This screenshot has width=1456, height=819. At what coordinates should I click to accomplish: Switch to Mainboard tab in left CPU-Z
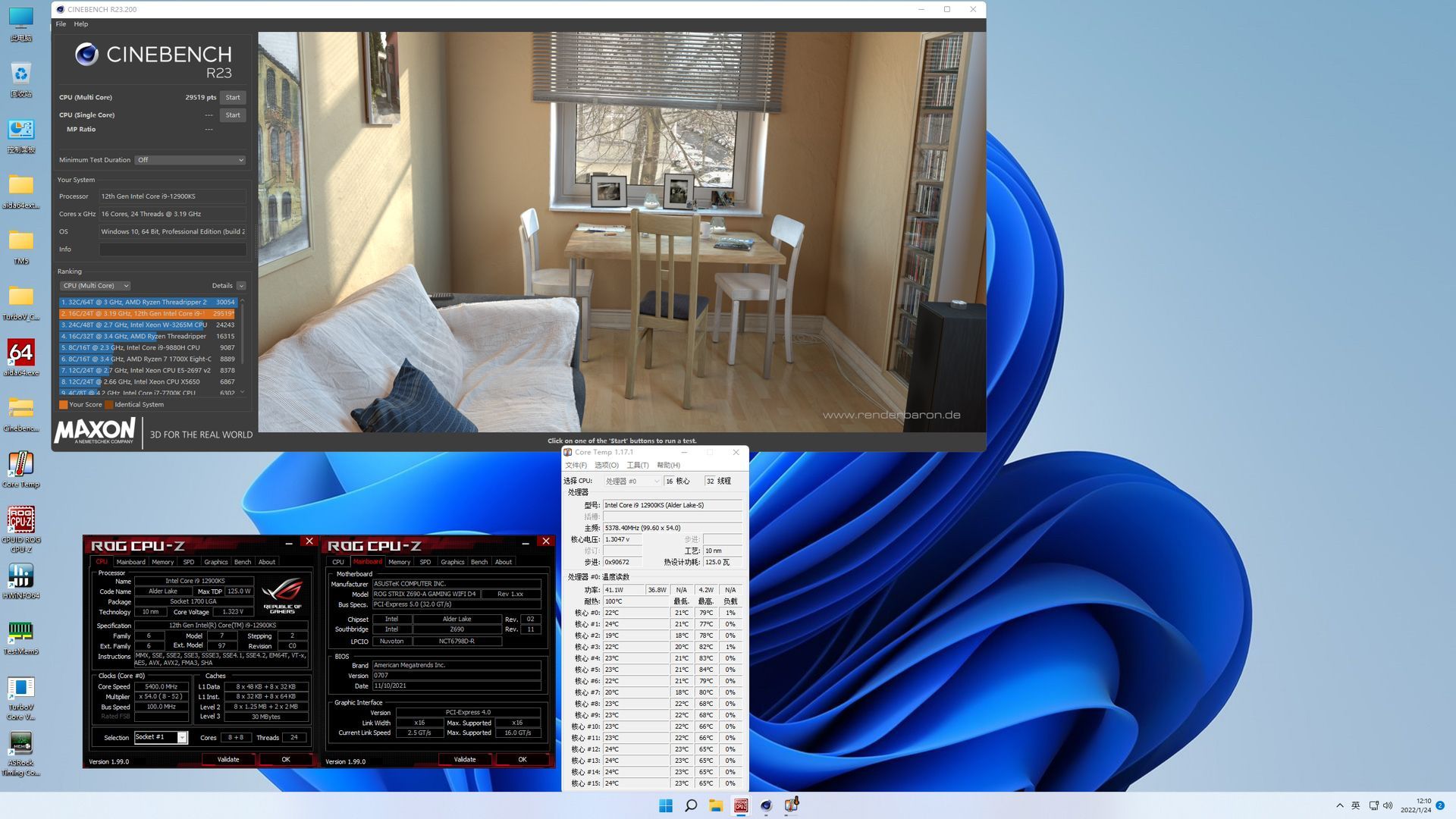coord(130,562)
